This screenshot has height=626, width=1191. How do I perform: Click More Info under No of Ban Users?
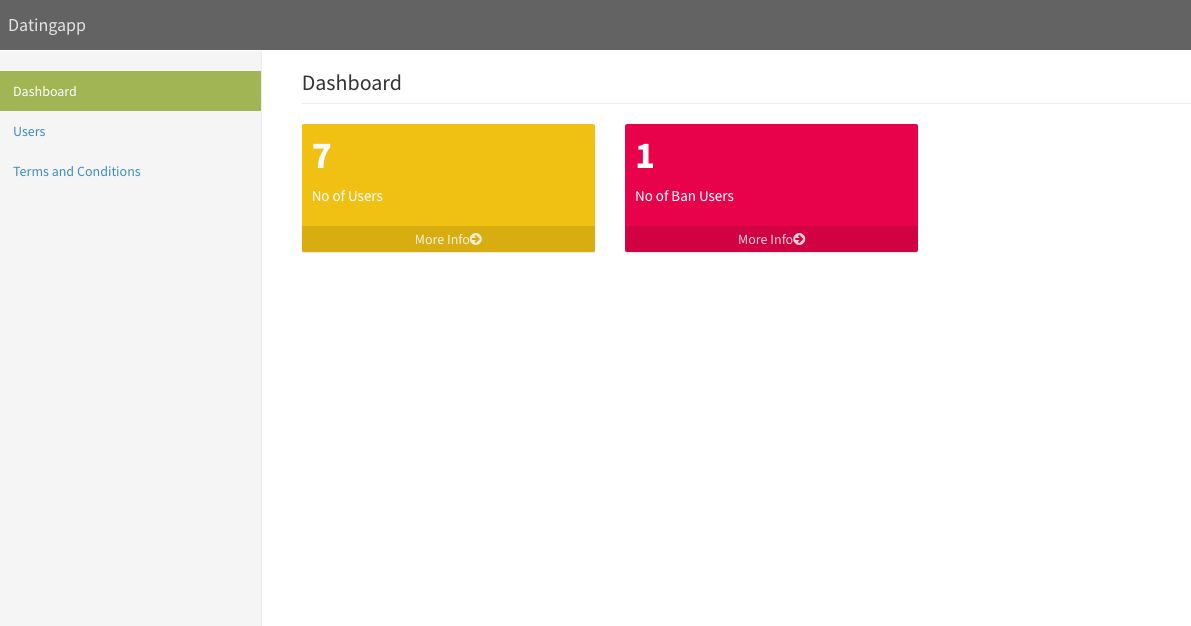tap(771, 239)
